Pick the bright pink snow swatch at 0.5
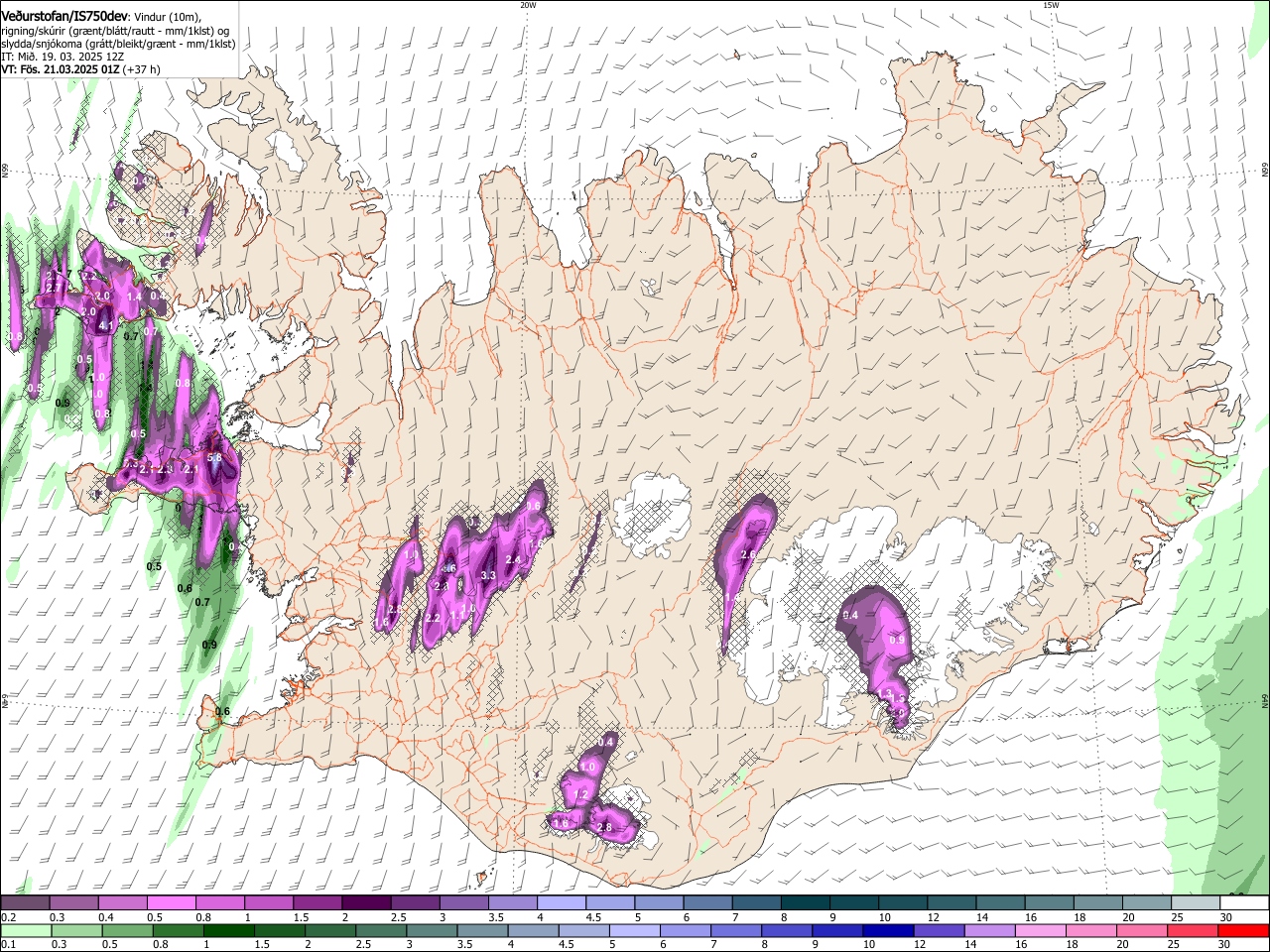Viewport: 1270px width, 952px height. (170, 903)
